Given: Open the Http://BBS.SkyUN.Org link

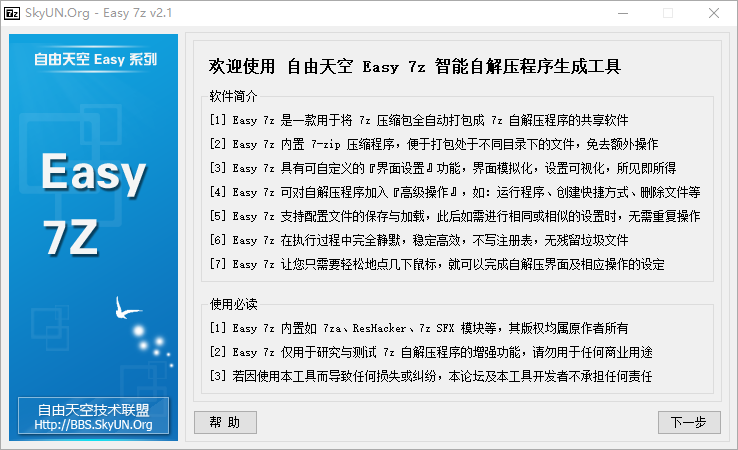Looking at the screenshot, I should pyautogui.click(x=94, y=425).
